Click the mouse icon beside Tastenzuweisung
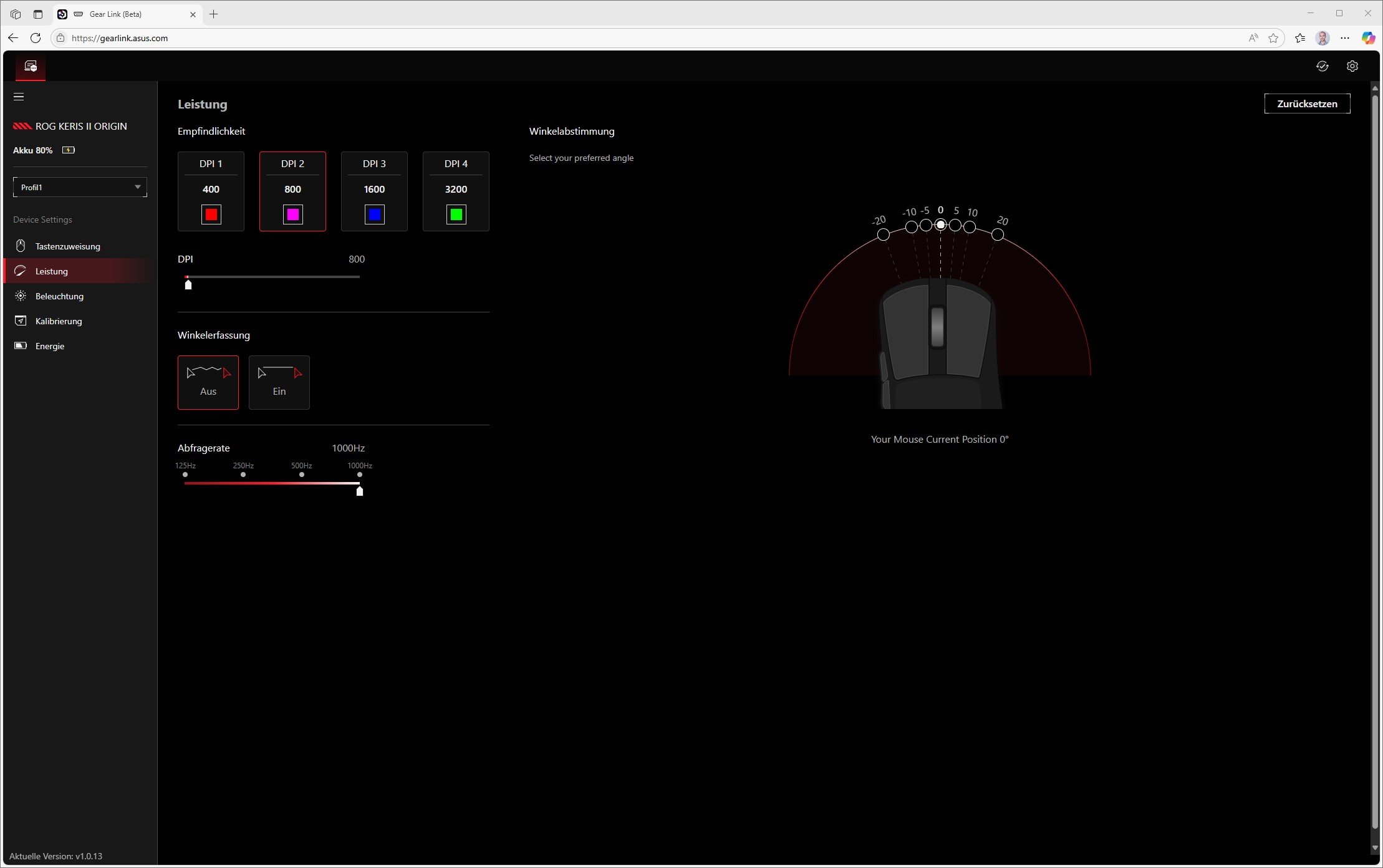This screenshot has width=1383, height=868. (x=21, y=246)
